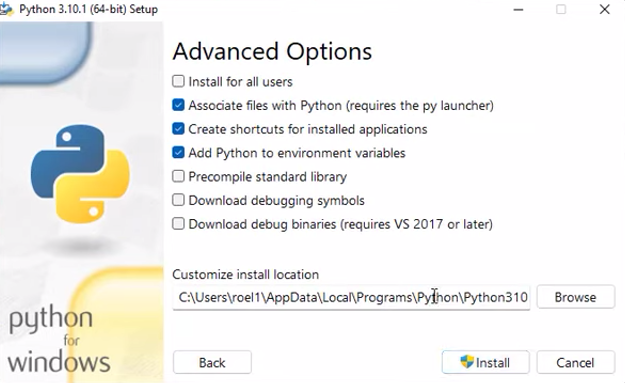Disable Create shortcuts for installed applications
The height and width of the screenshot is (383, 625).
178,129
